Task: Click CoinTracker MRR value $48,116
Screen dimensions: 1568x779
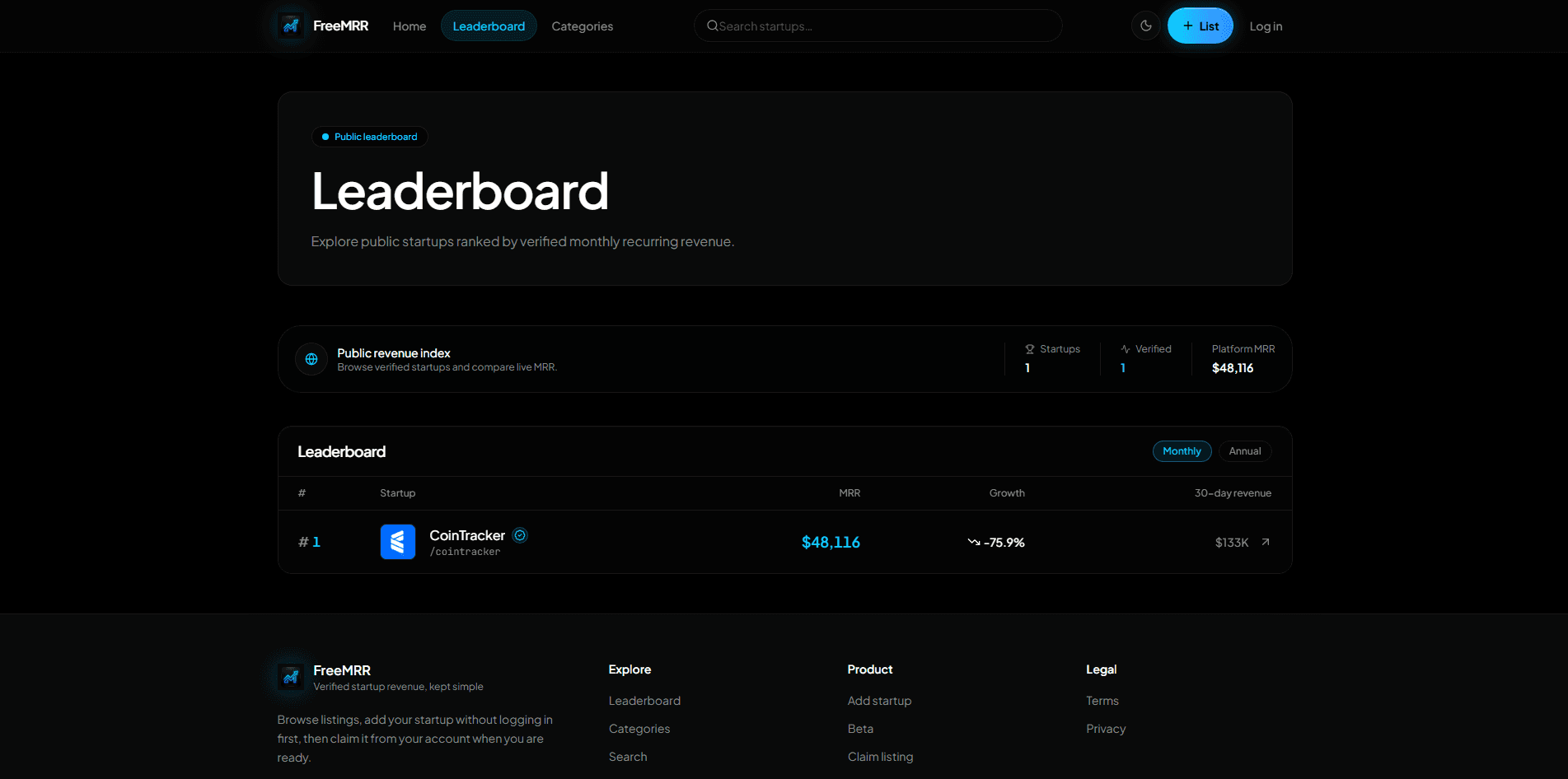Action: (x=831, y=542)
